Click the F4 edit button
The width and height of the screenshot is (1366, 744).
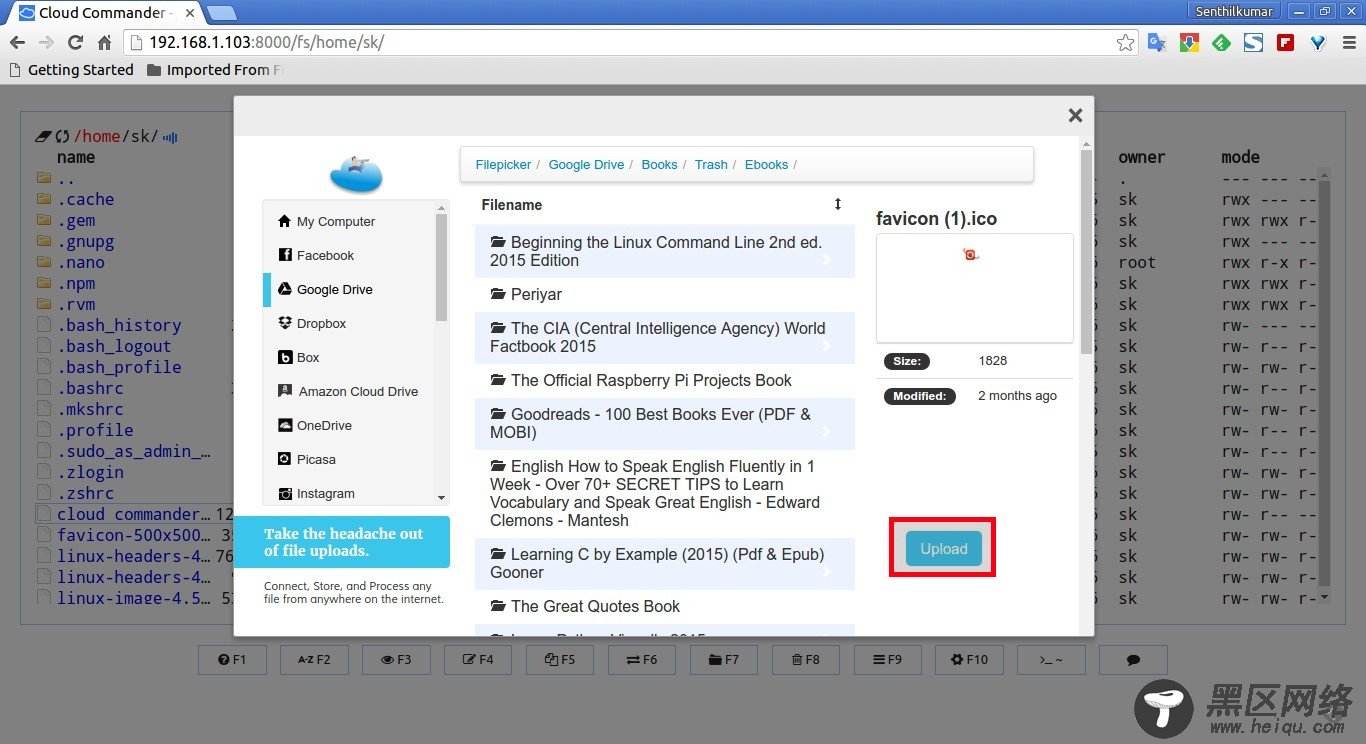478,660
